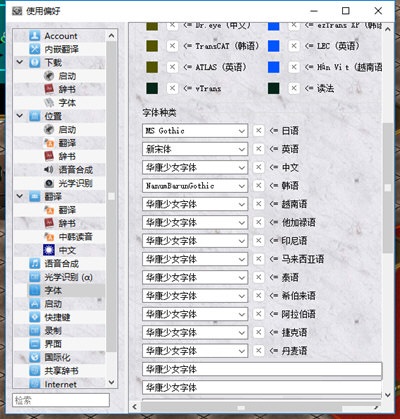Pick the 读法 dark green color swatch
This screenshot has height=419, width=400.
pos(274,88)
